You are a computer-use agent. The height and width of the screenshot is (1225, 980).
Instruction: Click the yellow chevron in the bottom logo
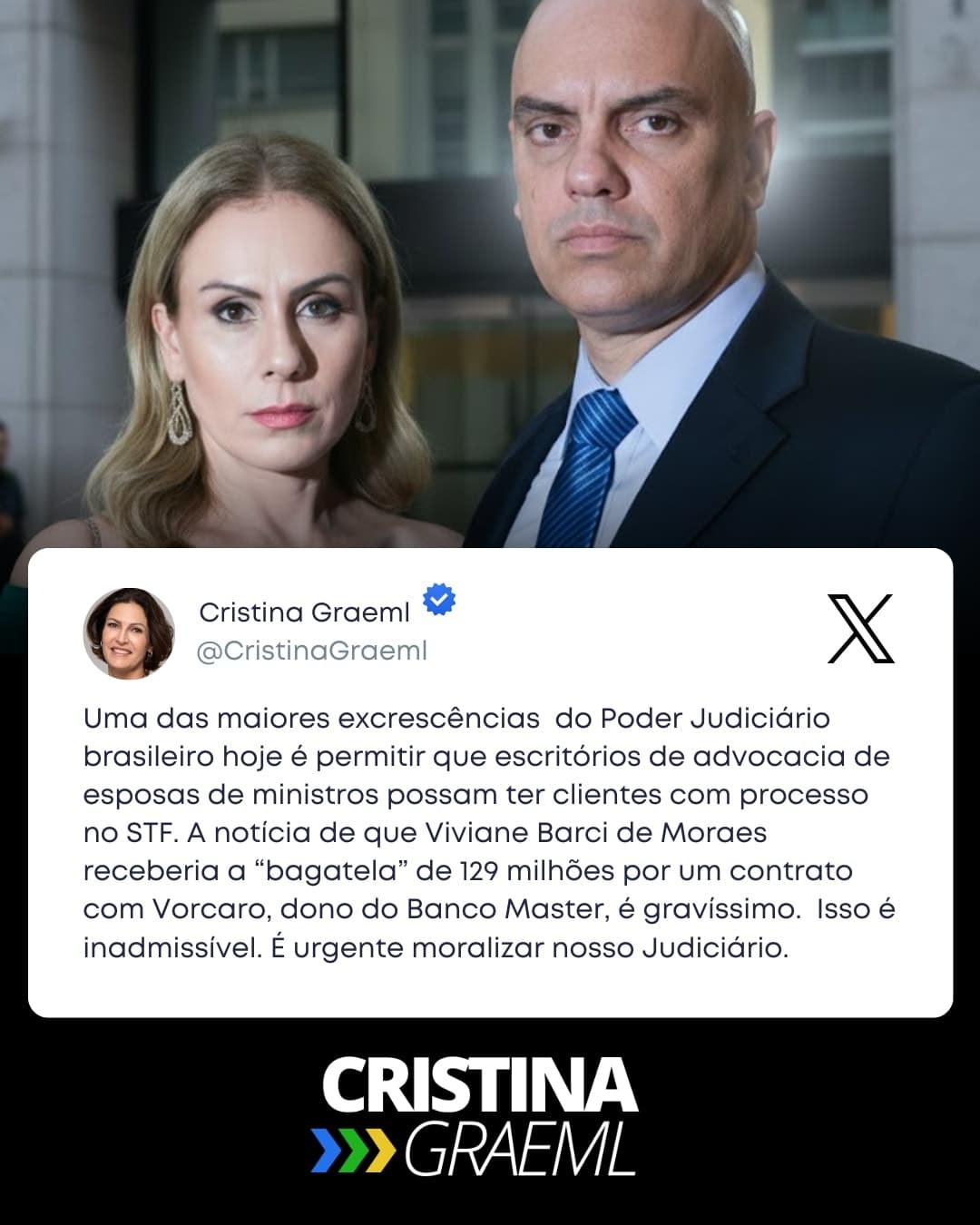(380, 1150)
